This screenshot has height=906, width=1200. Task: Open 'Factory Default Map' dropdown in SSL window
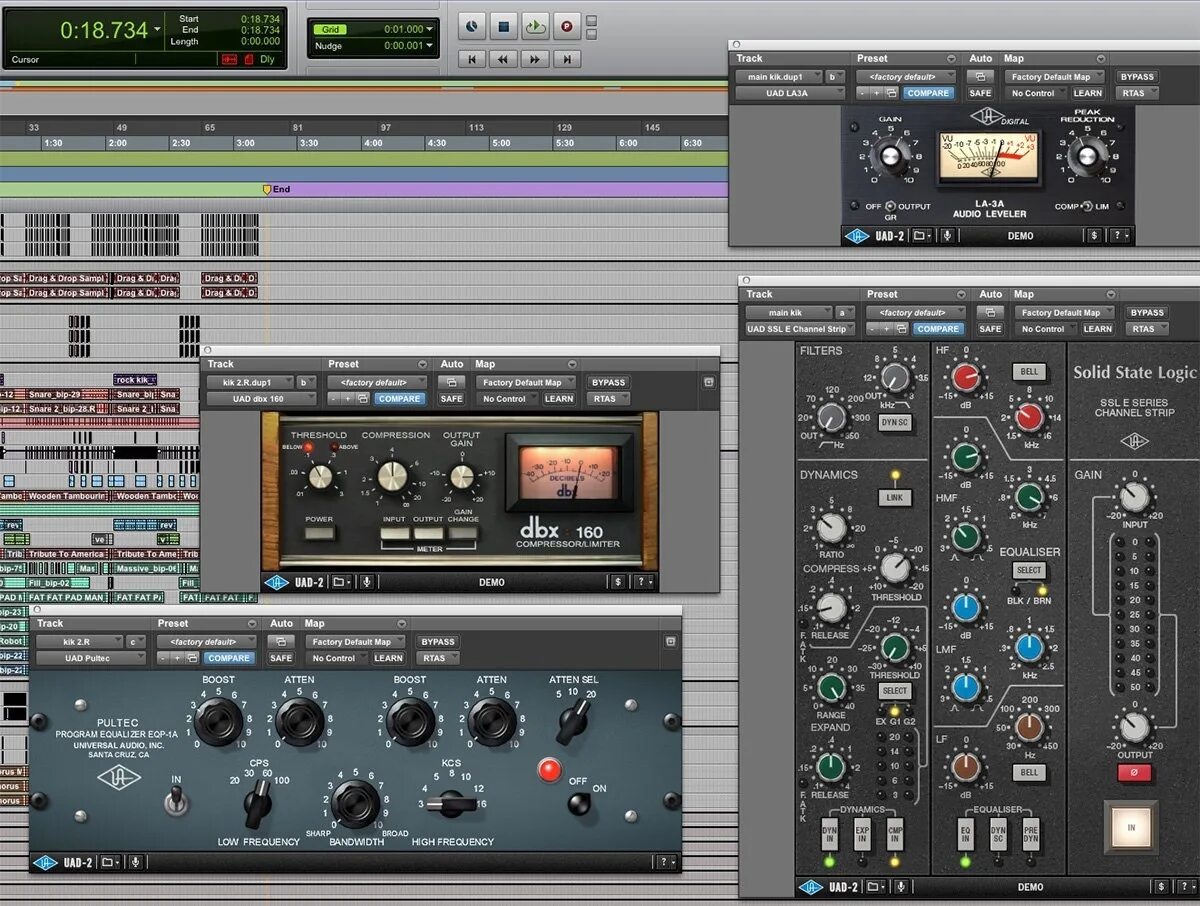click(1065, 312)
